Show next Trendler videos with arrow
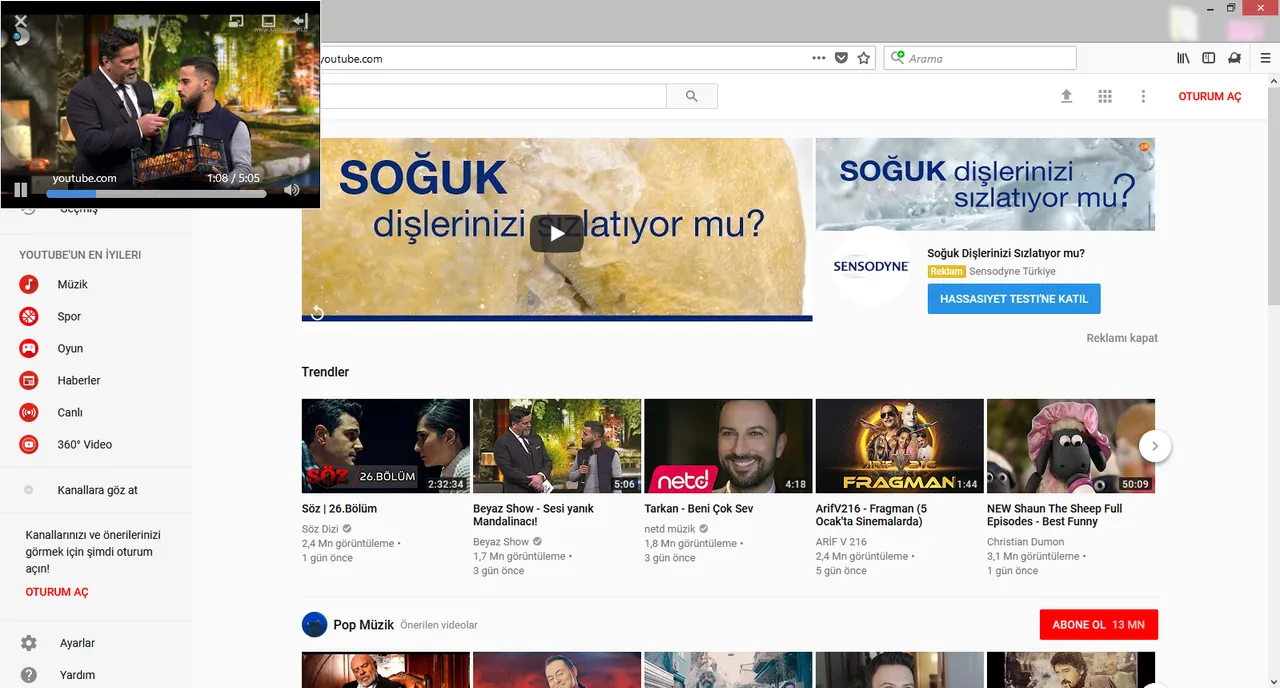The width and height of the screenshot is (1280, 688). pyautogui.click(x=1155, y=446)
